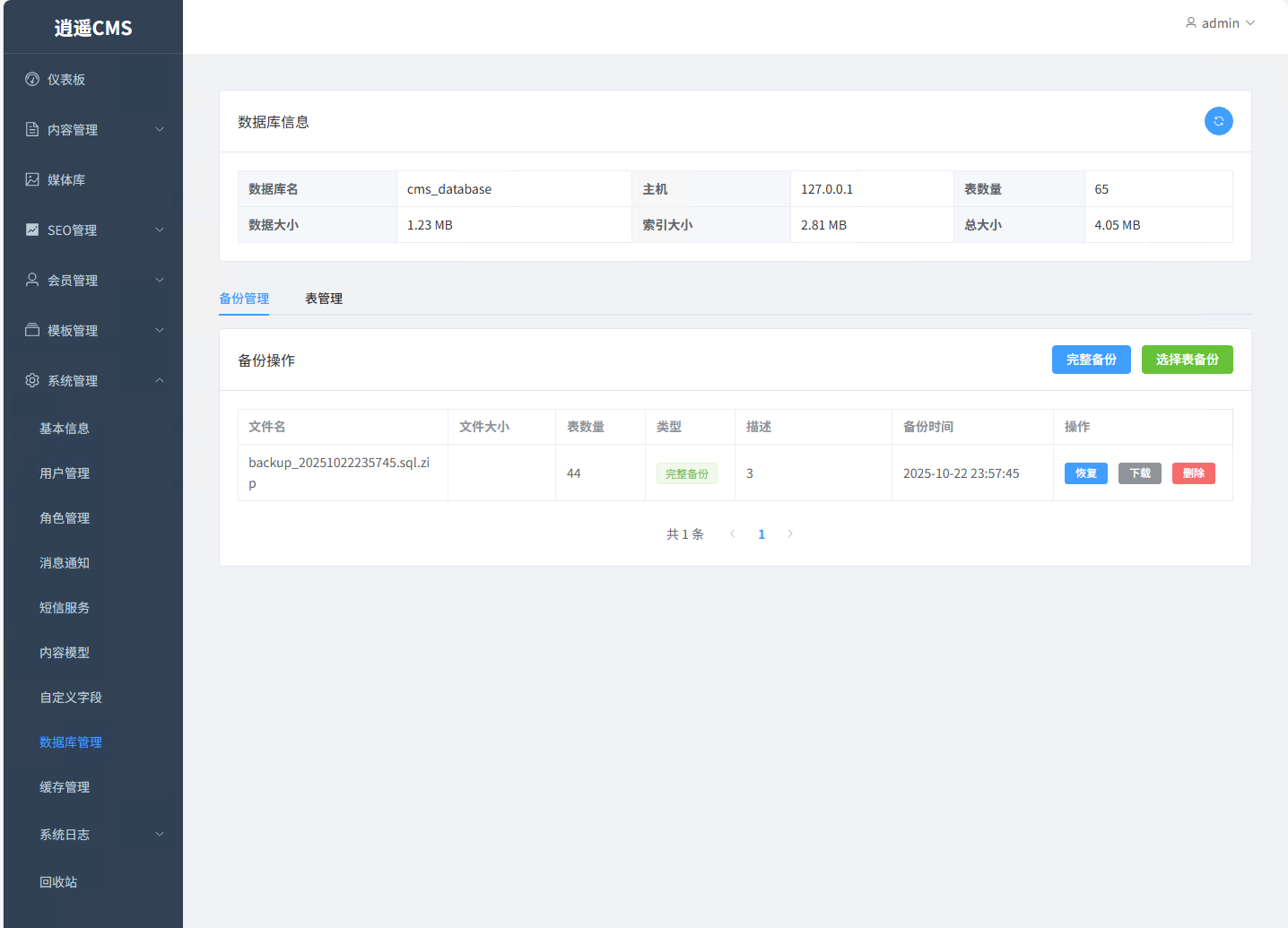Click the 选择表备份 button

(1187, 360)
